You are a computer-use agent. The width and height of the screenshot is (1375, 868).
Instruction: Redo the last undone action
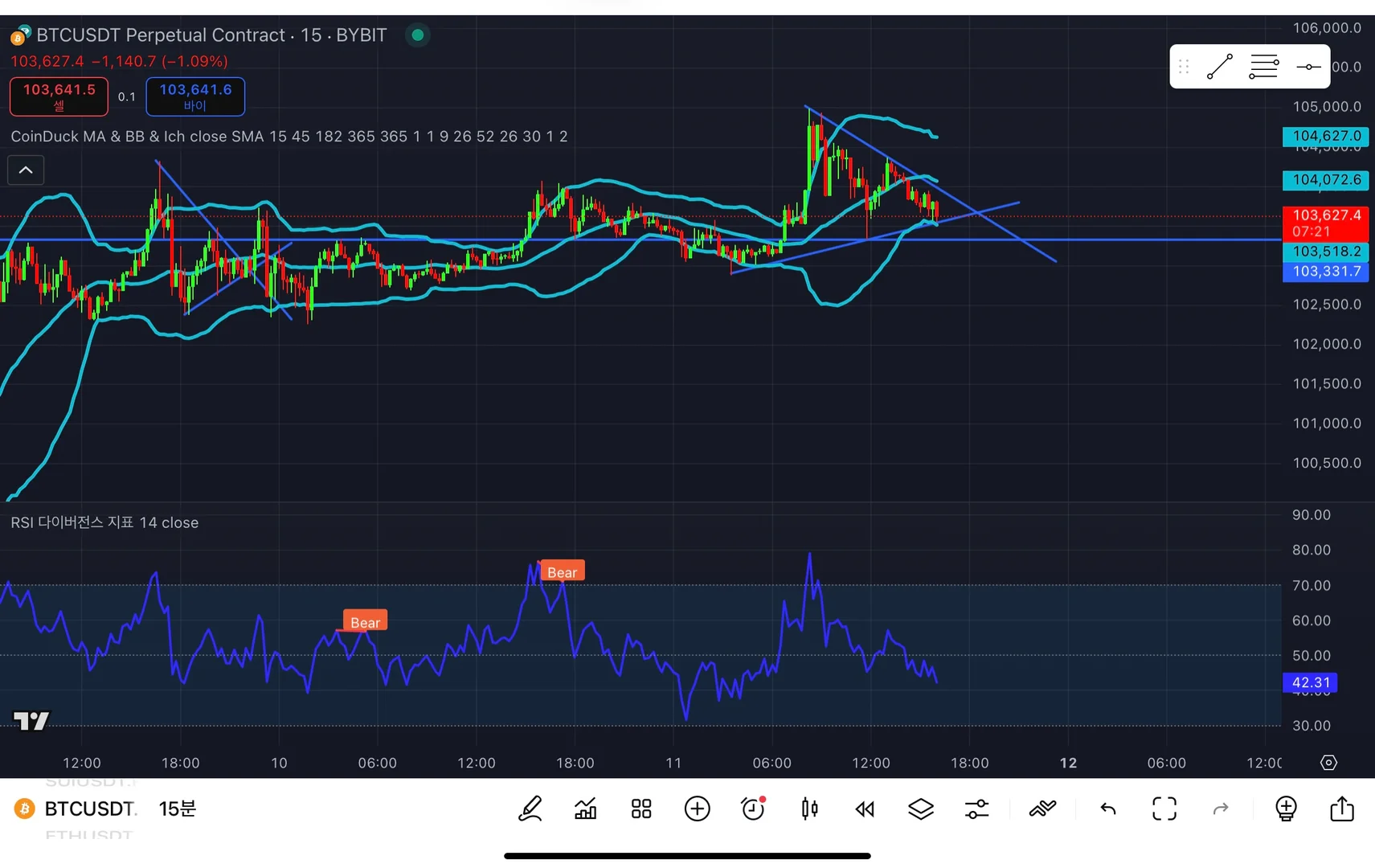click(x=1221, y=809)
